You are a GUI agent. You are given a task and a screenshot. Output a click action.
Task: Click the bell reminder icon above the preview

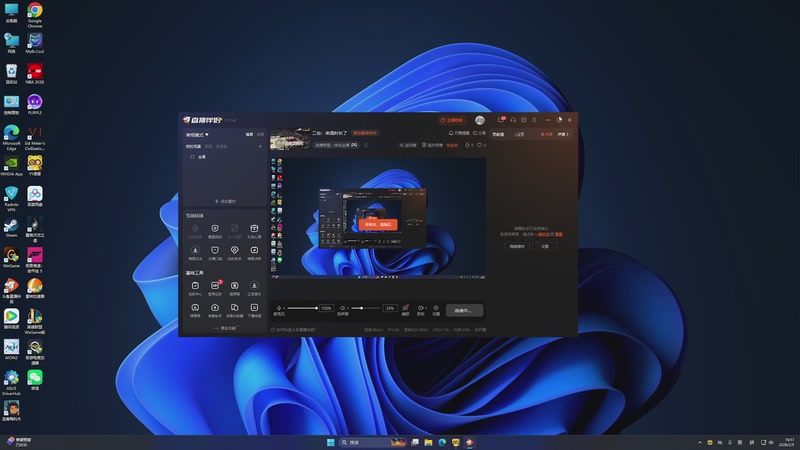coord(451,133)
